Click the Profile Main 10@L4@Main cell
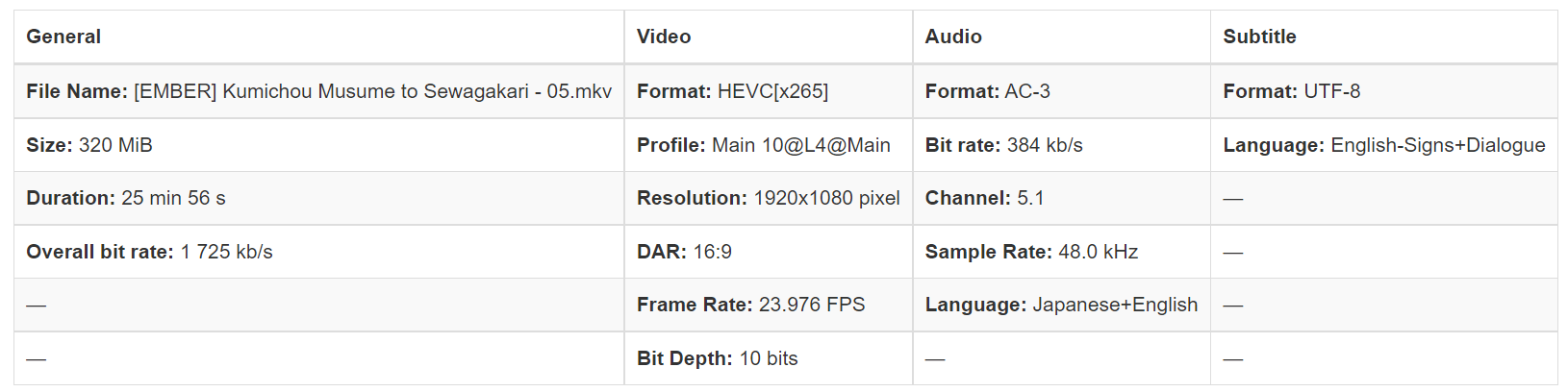 pyautogui.click(x=763, y=145)
